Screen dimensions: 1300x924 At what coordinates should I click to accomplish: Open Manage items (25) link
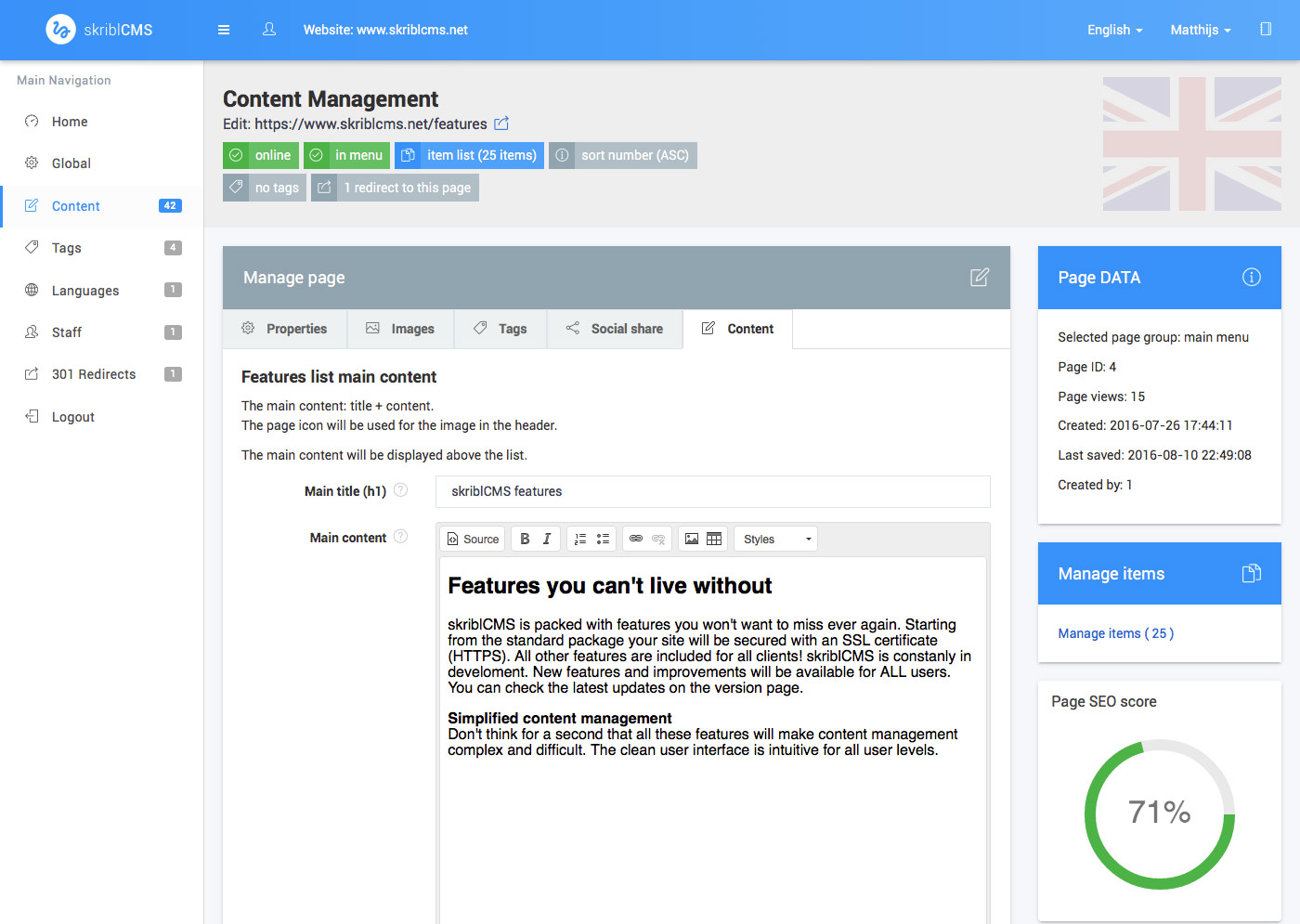point(1115,633)
